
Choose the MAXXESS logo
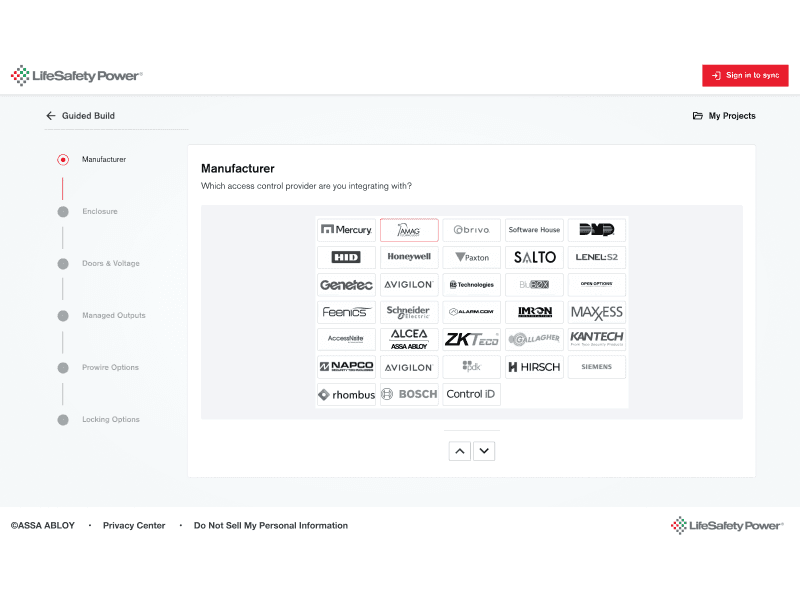596,312
